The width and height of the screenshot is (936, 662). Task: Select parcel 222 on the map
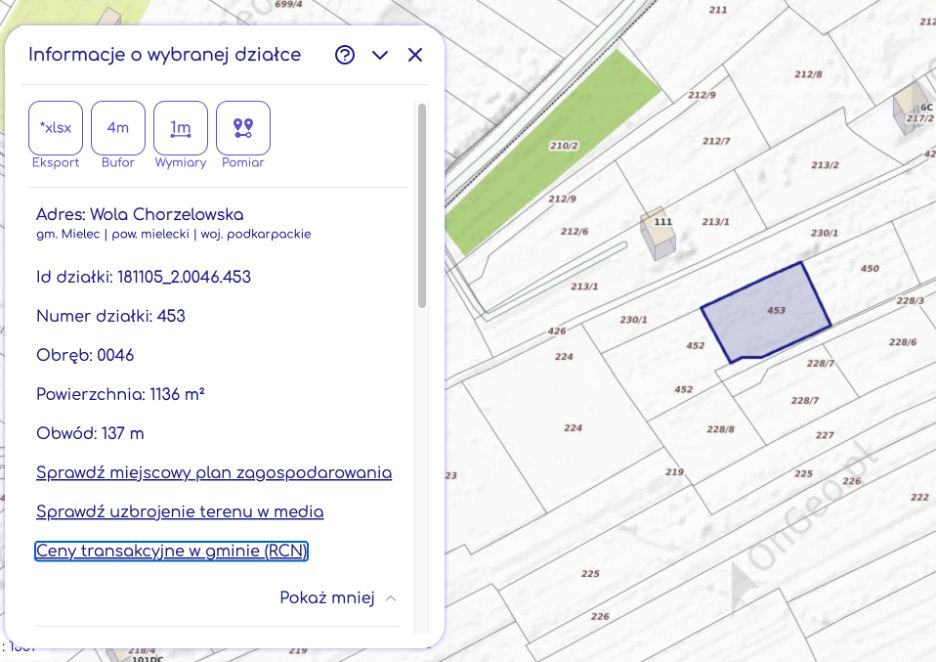pyautogui.click(x=920, y=497)
